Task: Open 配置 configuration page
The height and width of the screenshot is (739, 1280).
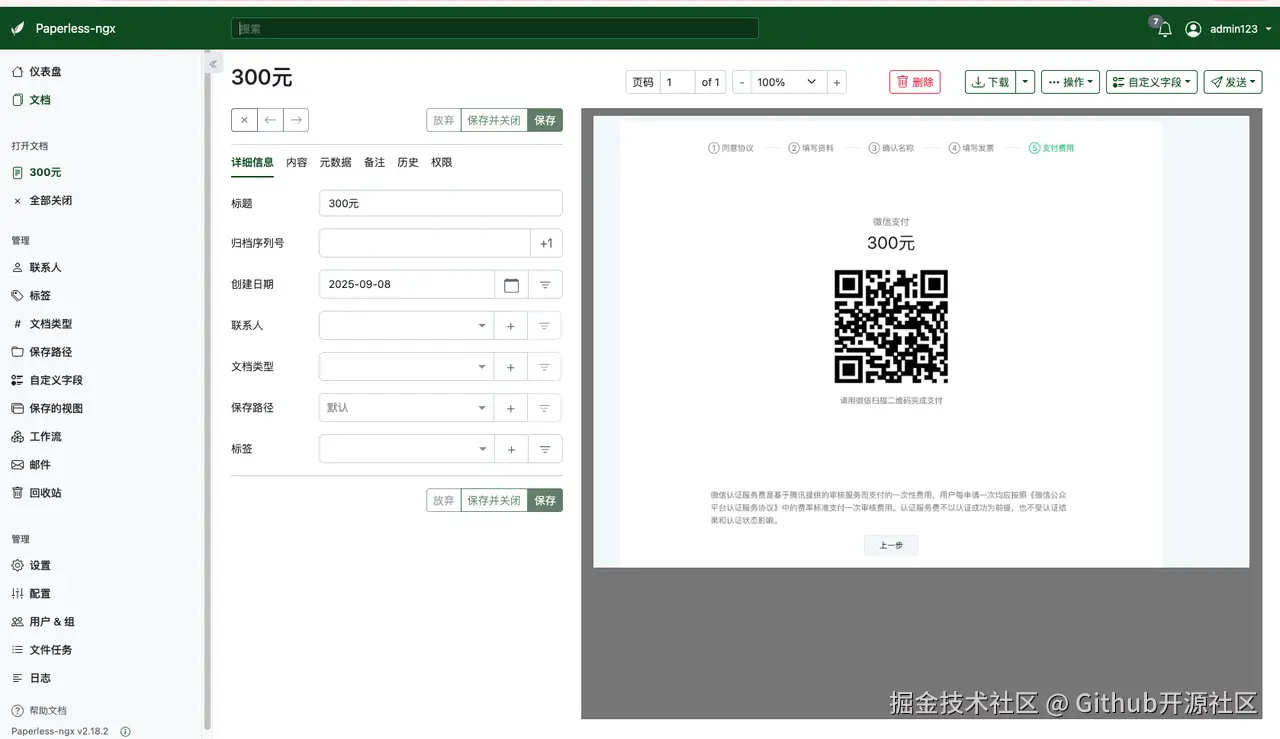Action: coord(31,593)
